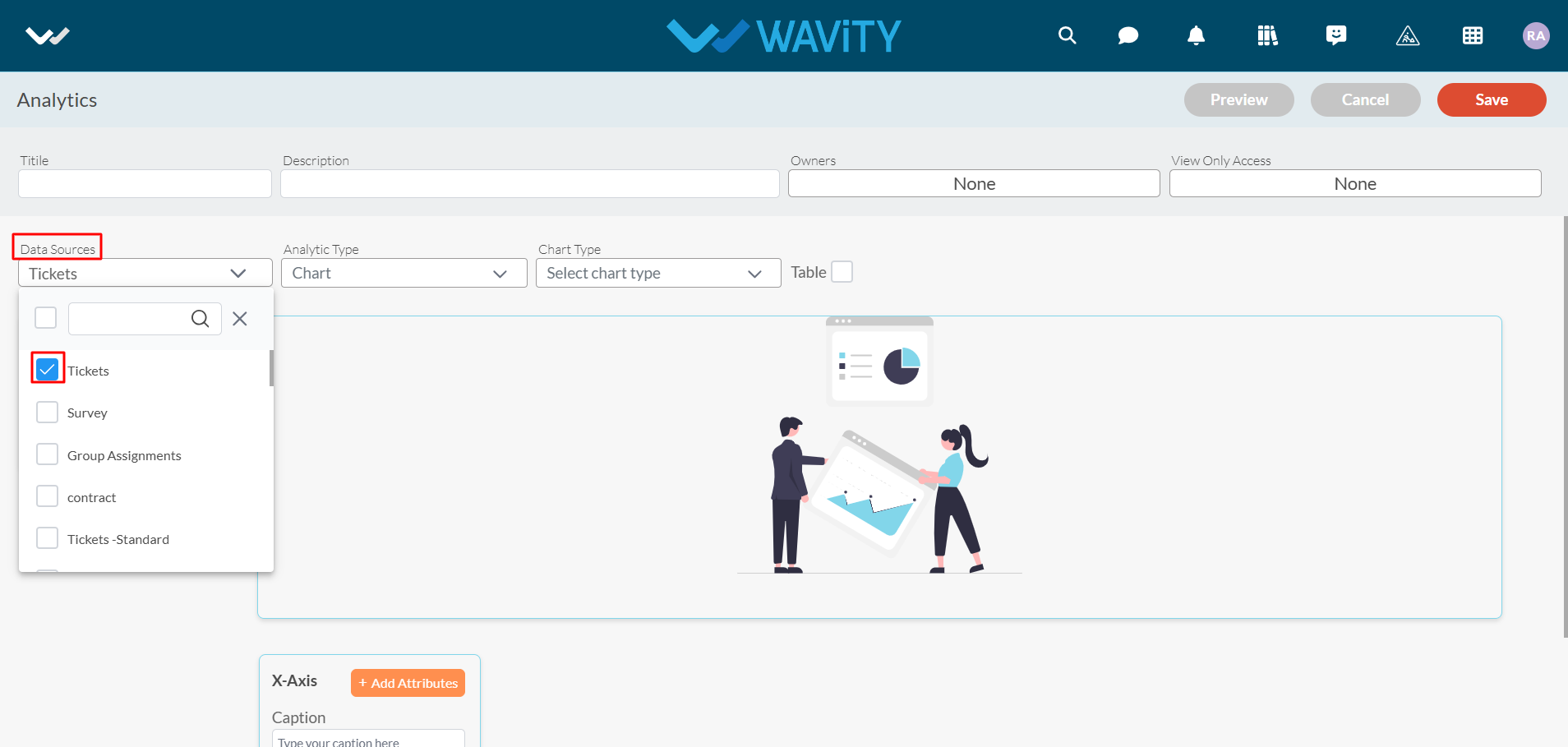Select the Group Assignments list item

[124, 455]
